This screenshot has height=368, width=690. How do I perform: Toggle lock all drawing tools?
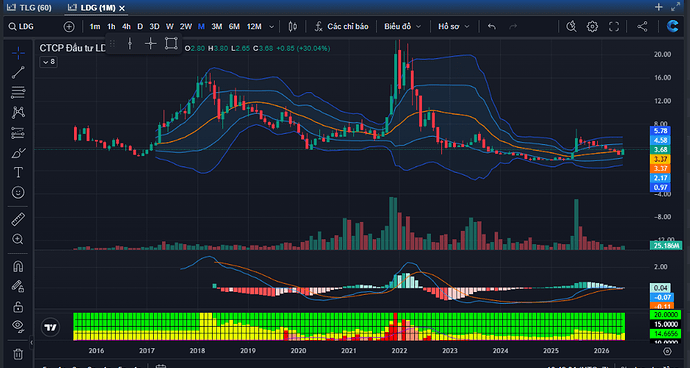(x=18, y=306)
